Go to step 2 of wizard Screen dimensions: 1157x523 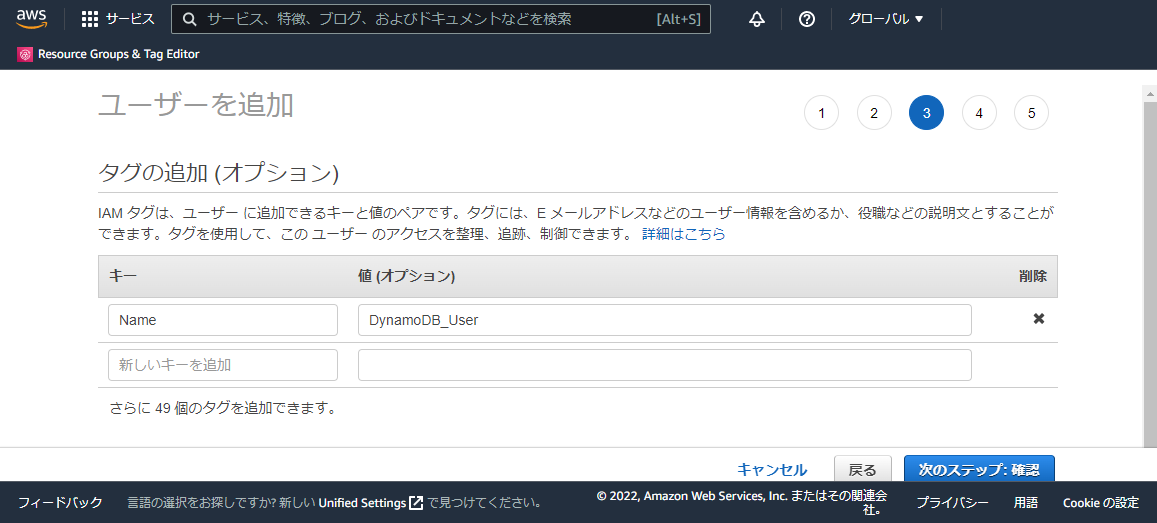click(x=874, y=113)
